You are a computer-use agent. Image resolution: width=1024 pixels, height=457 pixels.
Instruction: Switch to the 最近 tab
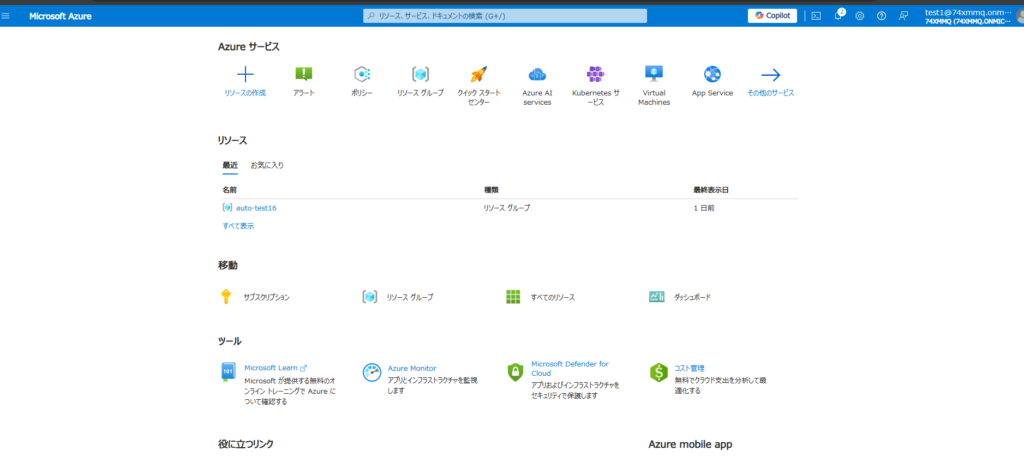pyautogui.click(x=230, y=165)
